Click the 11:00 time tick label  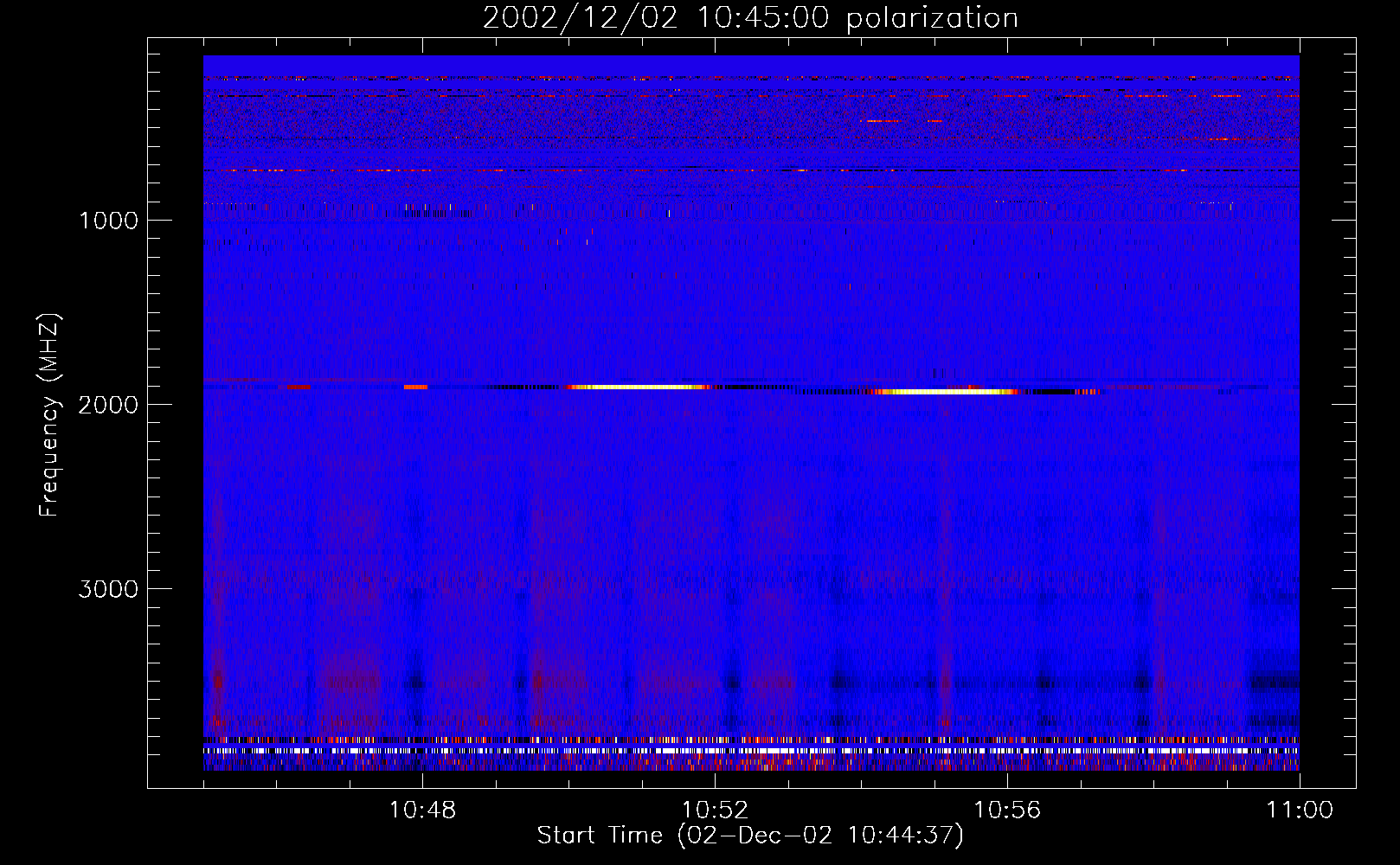[x=1300, y=811]
